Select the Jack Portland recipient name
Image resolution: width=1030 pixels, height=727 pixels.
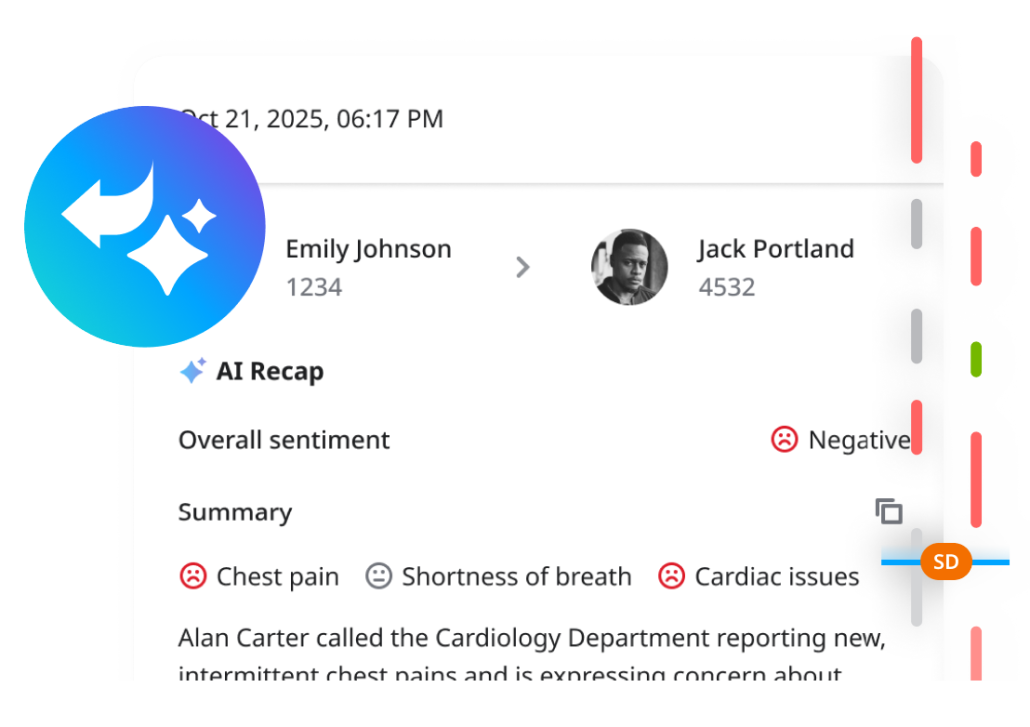coord(776,249)
